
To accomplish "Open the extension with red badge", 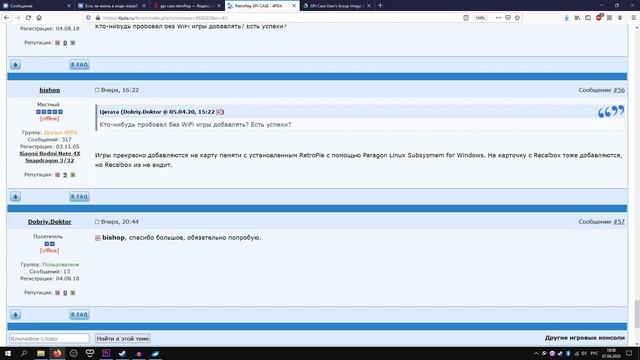I will [x=599, y=17].
